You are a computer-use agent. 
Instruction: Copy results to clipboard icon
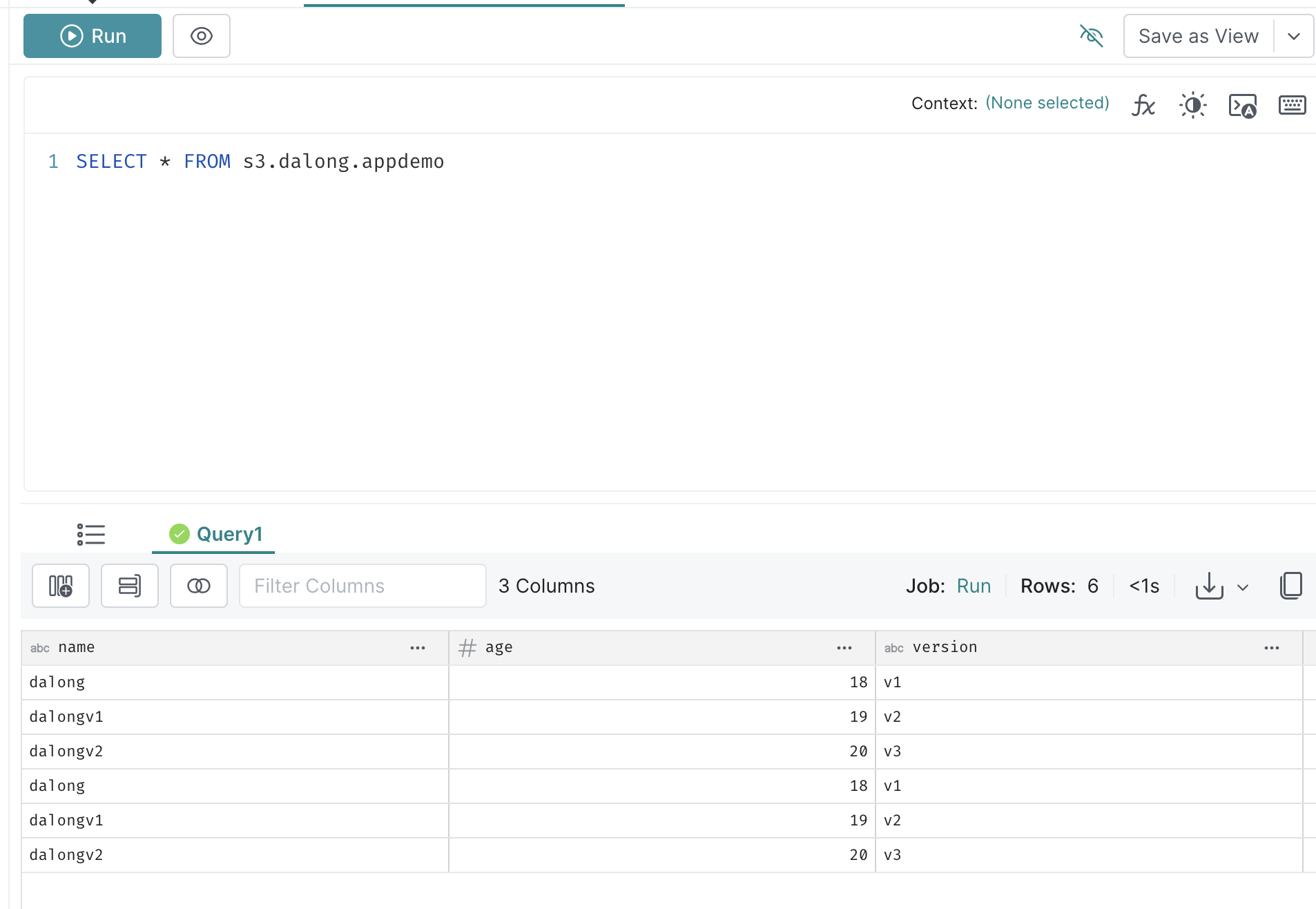[1291, 586]
